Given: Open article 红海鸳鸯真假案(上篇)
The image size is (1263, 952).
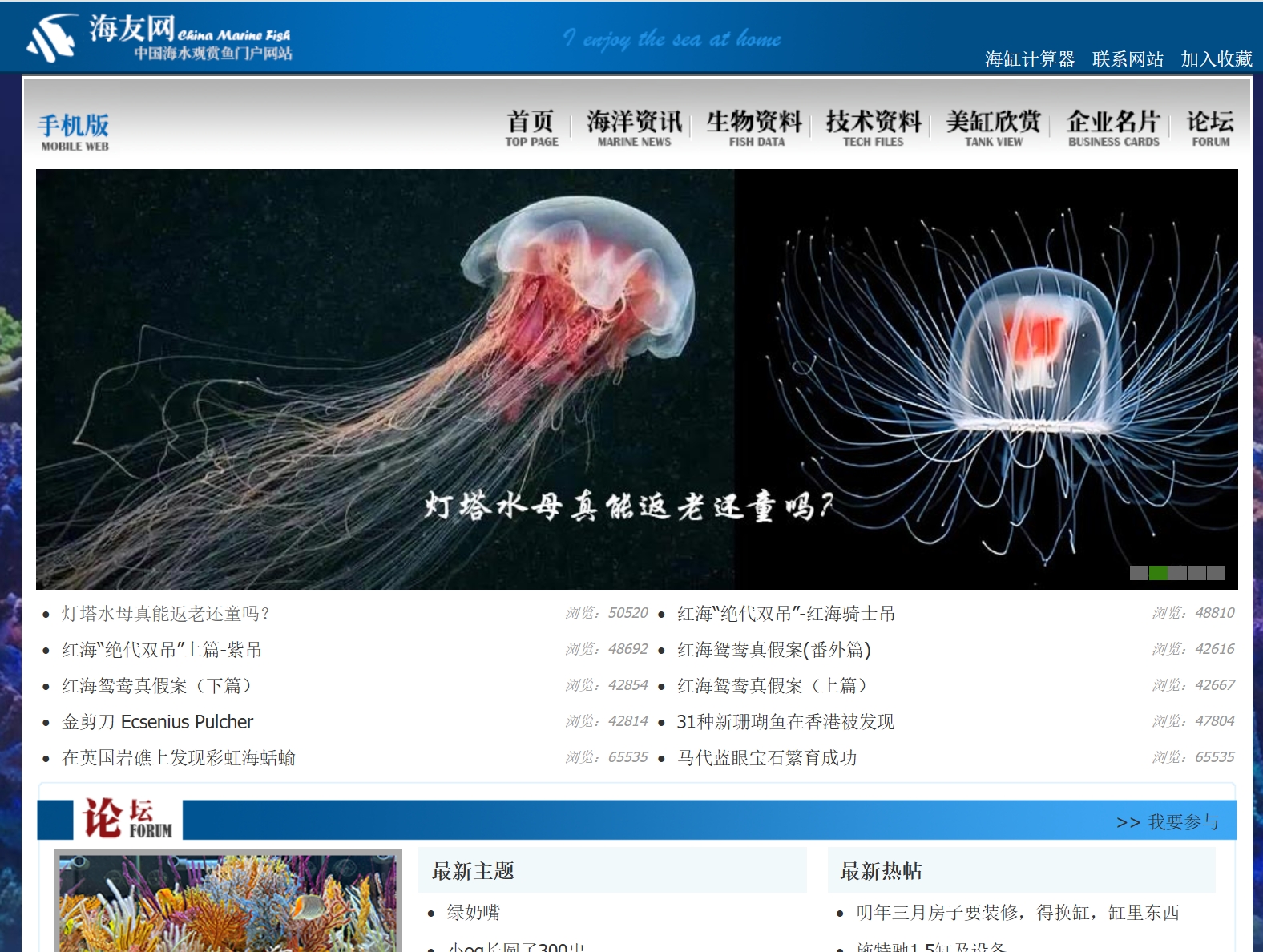Looking at the screenshot, I should [x=777, y=686].
